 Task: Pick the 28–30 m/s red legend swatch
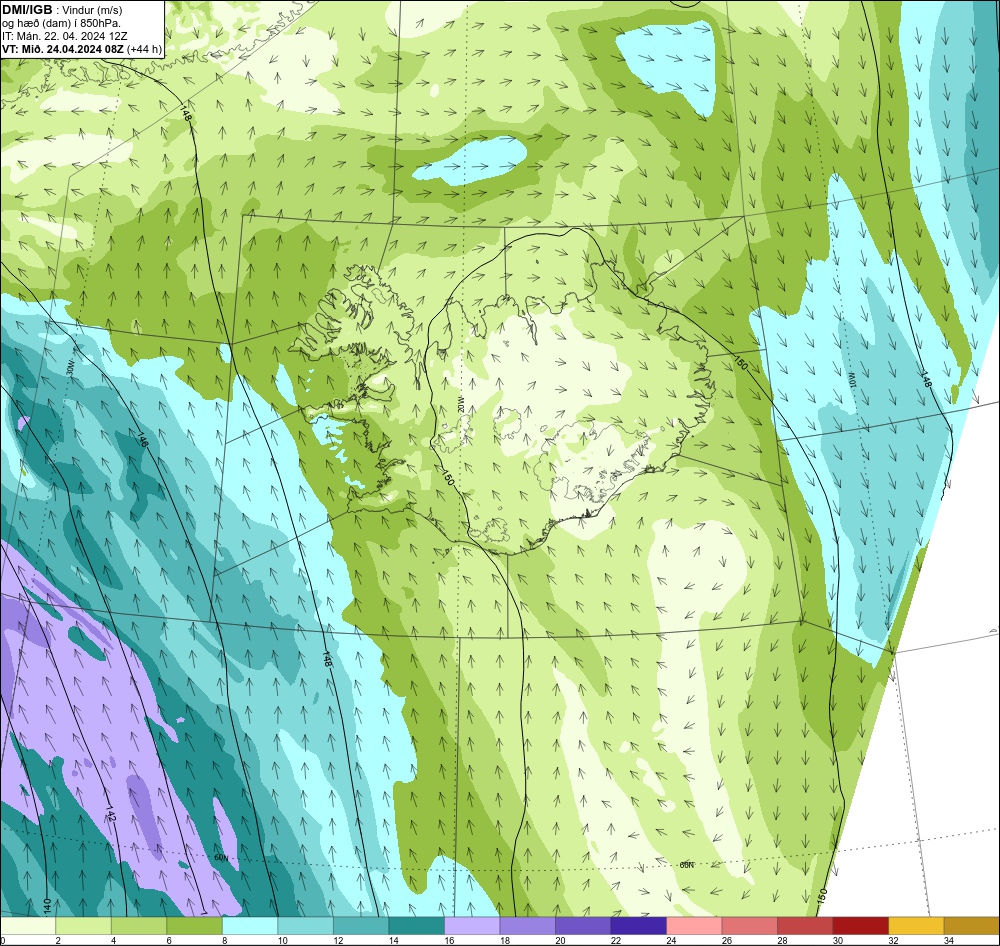(805, 926)
